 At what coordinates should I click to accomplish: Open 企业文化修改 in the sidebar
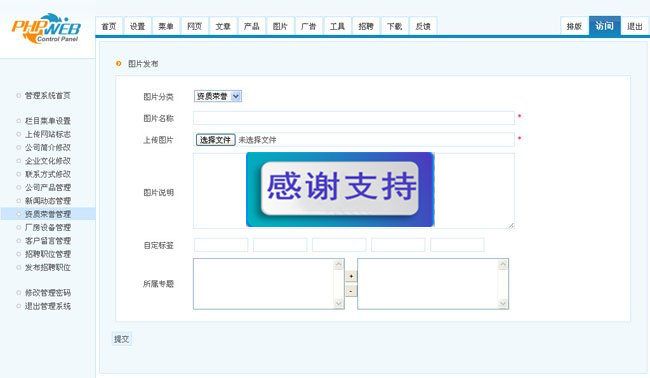pyautogui.click(x=48, y=160)
